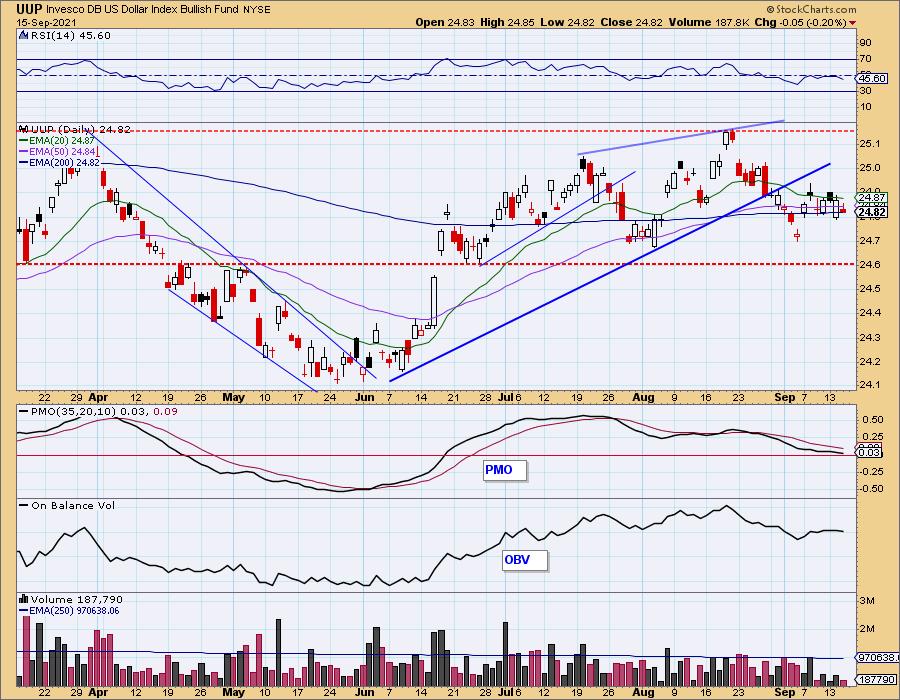Click the Volume 187,790 label
900x700 pixels.
coord(71,600)
